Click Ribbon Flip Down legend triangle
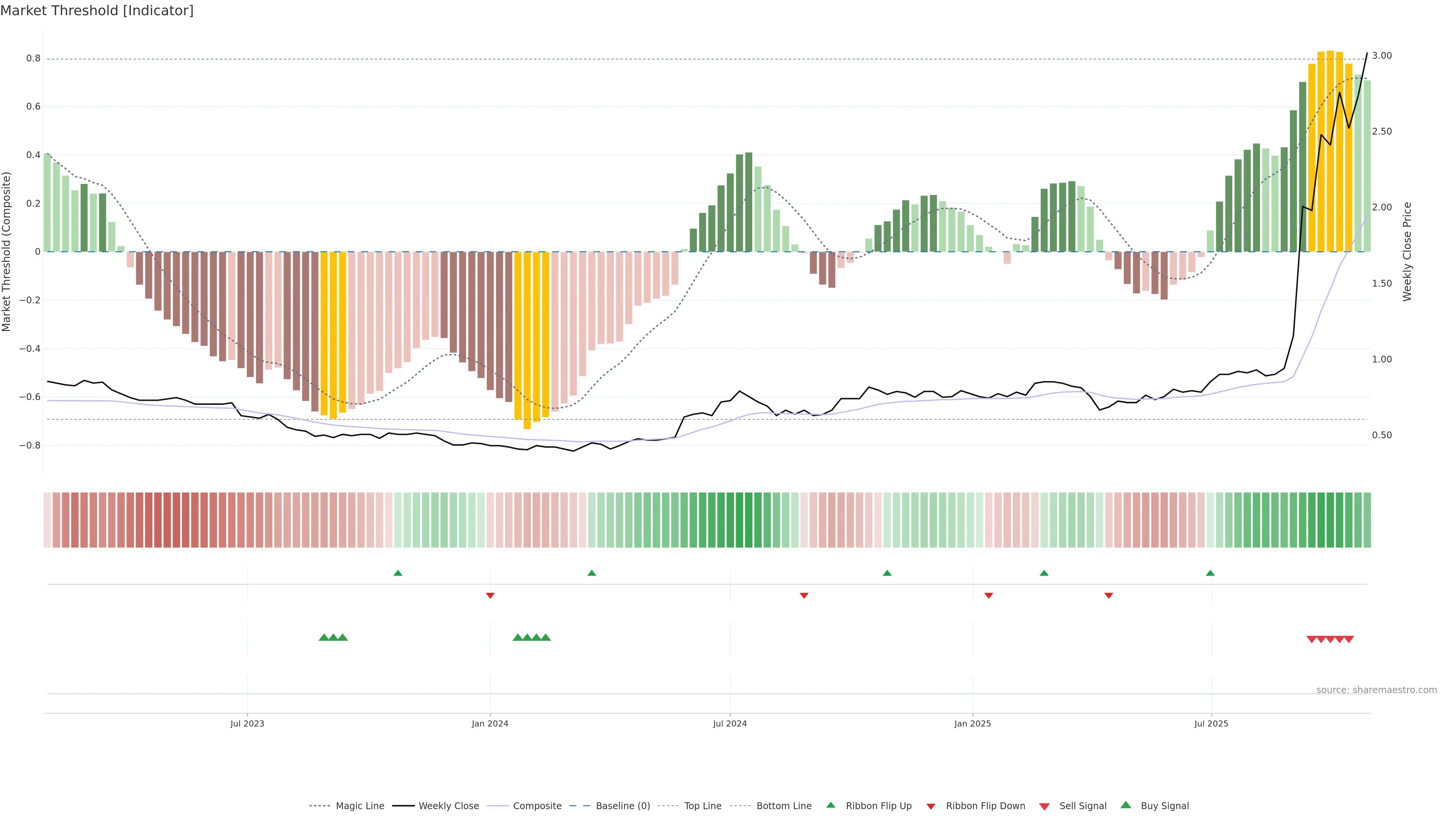Image resolution: width=1456 pixels, height=819 pixels. click(x=931, y=806)
